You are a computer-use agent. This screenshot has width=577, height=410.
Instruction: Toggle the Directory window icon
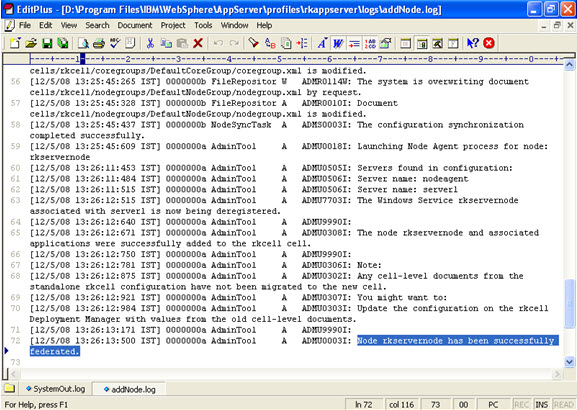(x=406, y=43)
